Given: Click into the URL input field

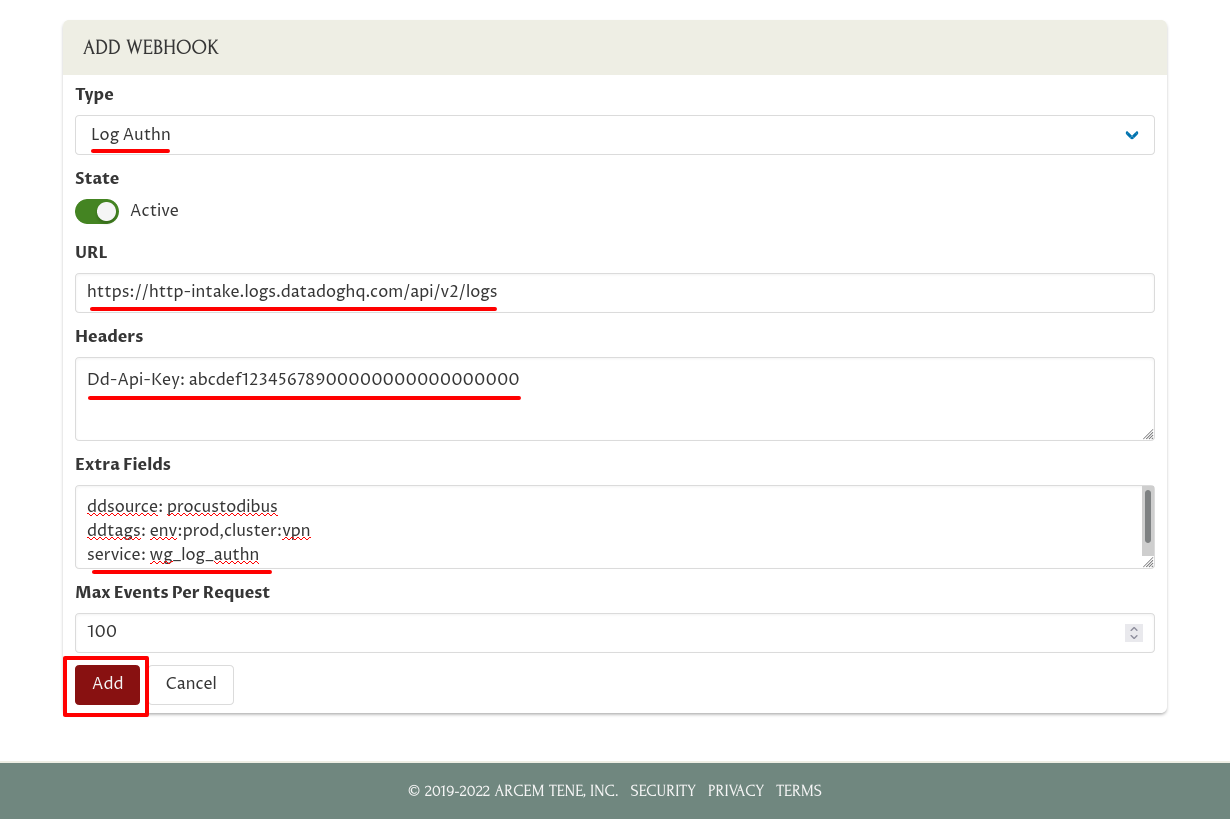Looking at the screenshot, I should [x=614, y=293].
